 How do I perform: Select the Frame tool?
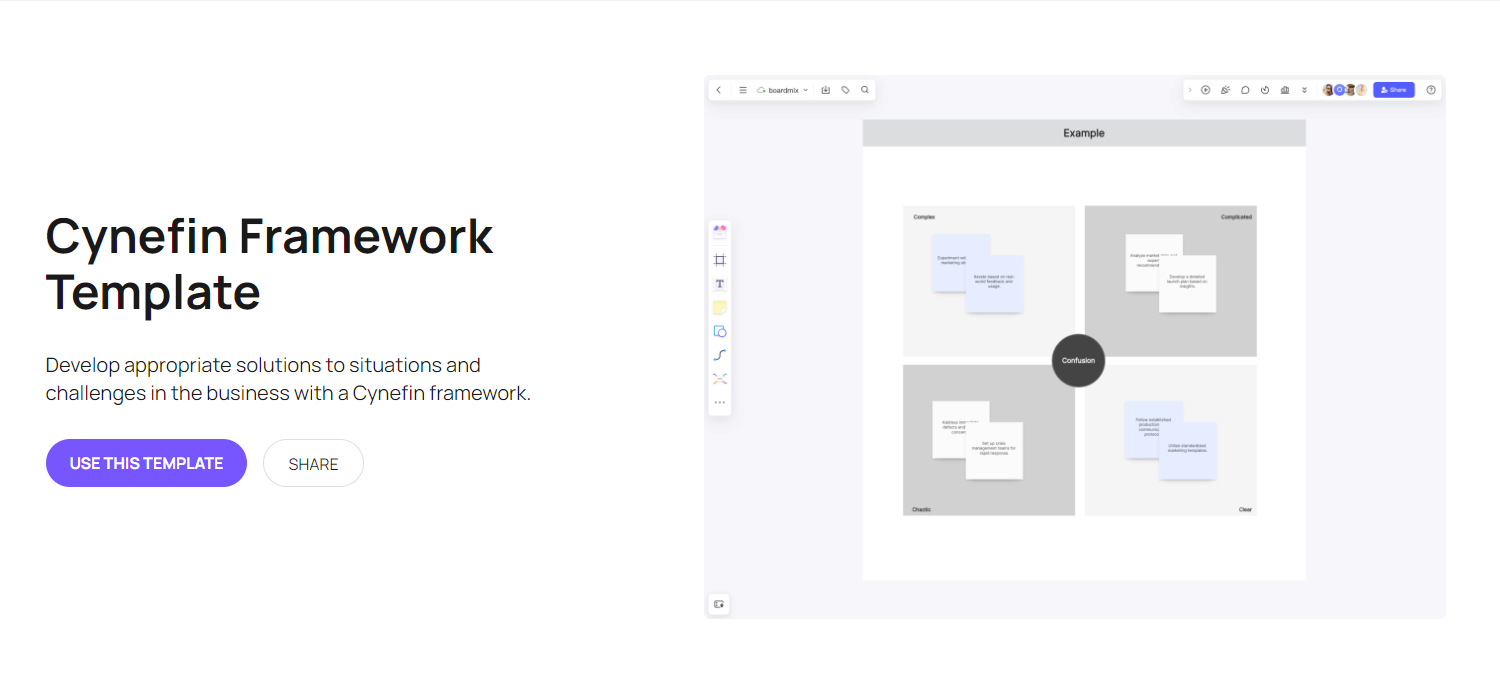(x=720, y=260)
